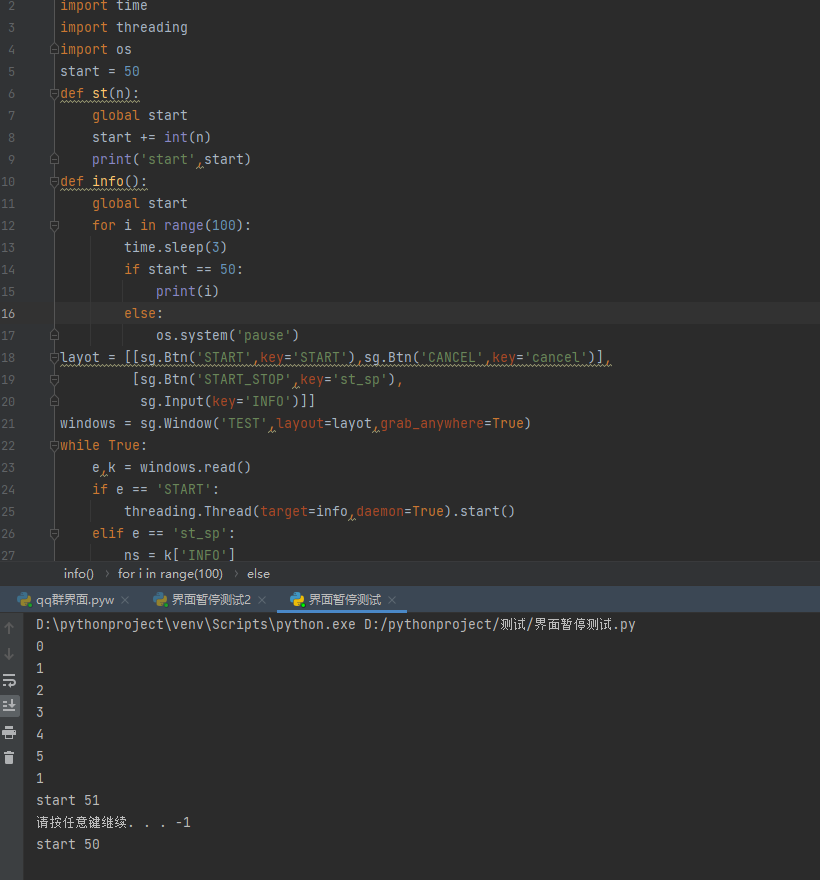
Task: Toggle scroll to end of console output
Action: pyautogui.click(x=9, y=705)
